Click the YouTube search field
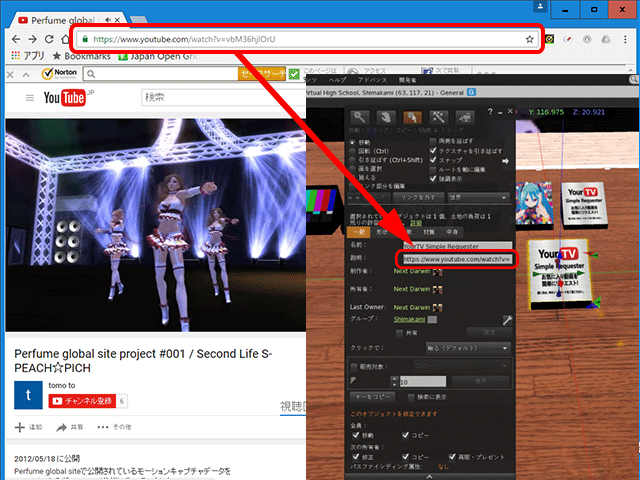 (x=223, y=98)
